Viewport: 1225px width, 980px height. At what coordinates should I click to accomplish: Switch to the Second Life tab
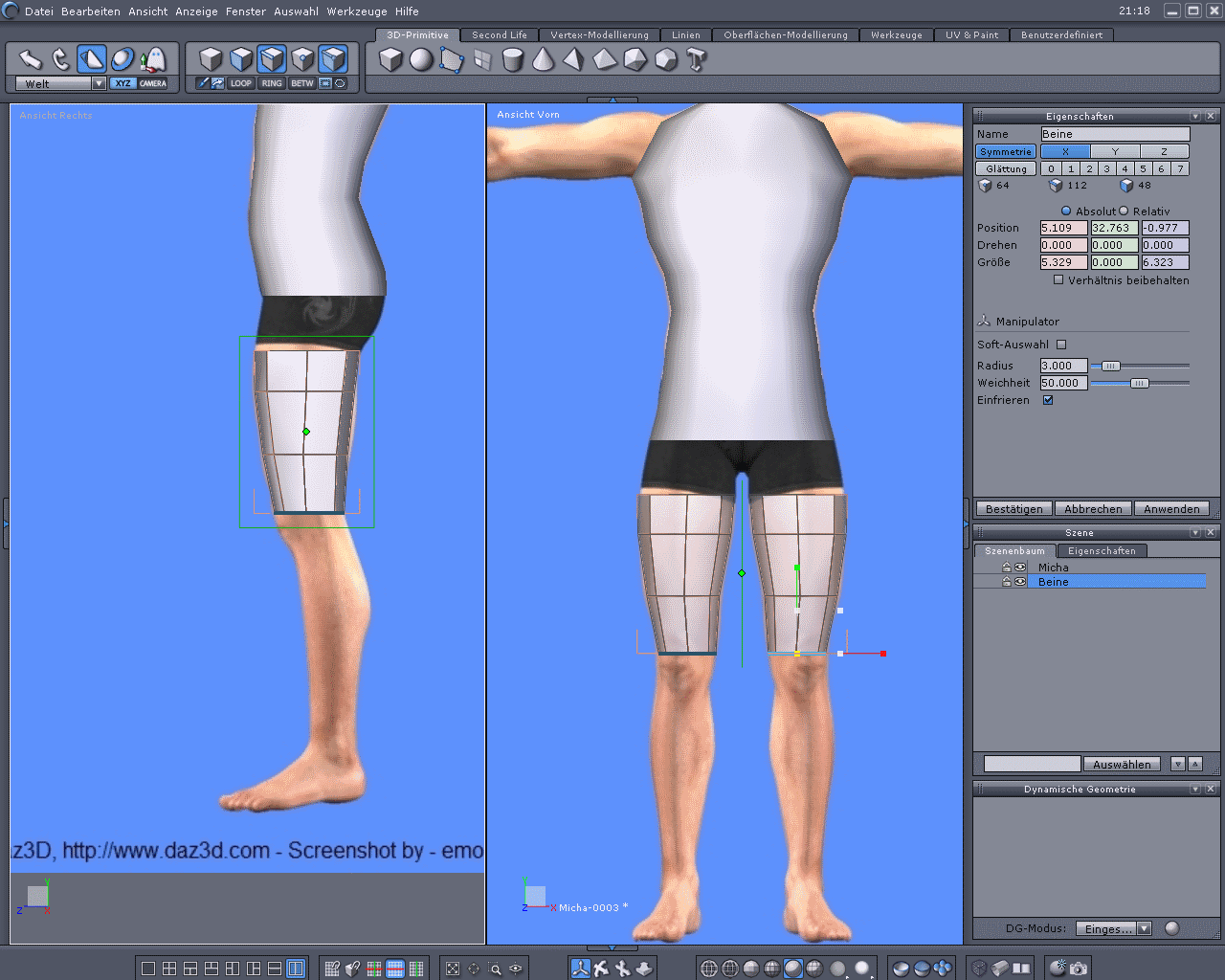(499, 34)
